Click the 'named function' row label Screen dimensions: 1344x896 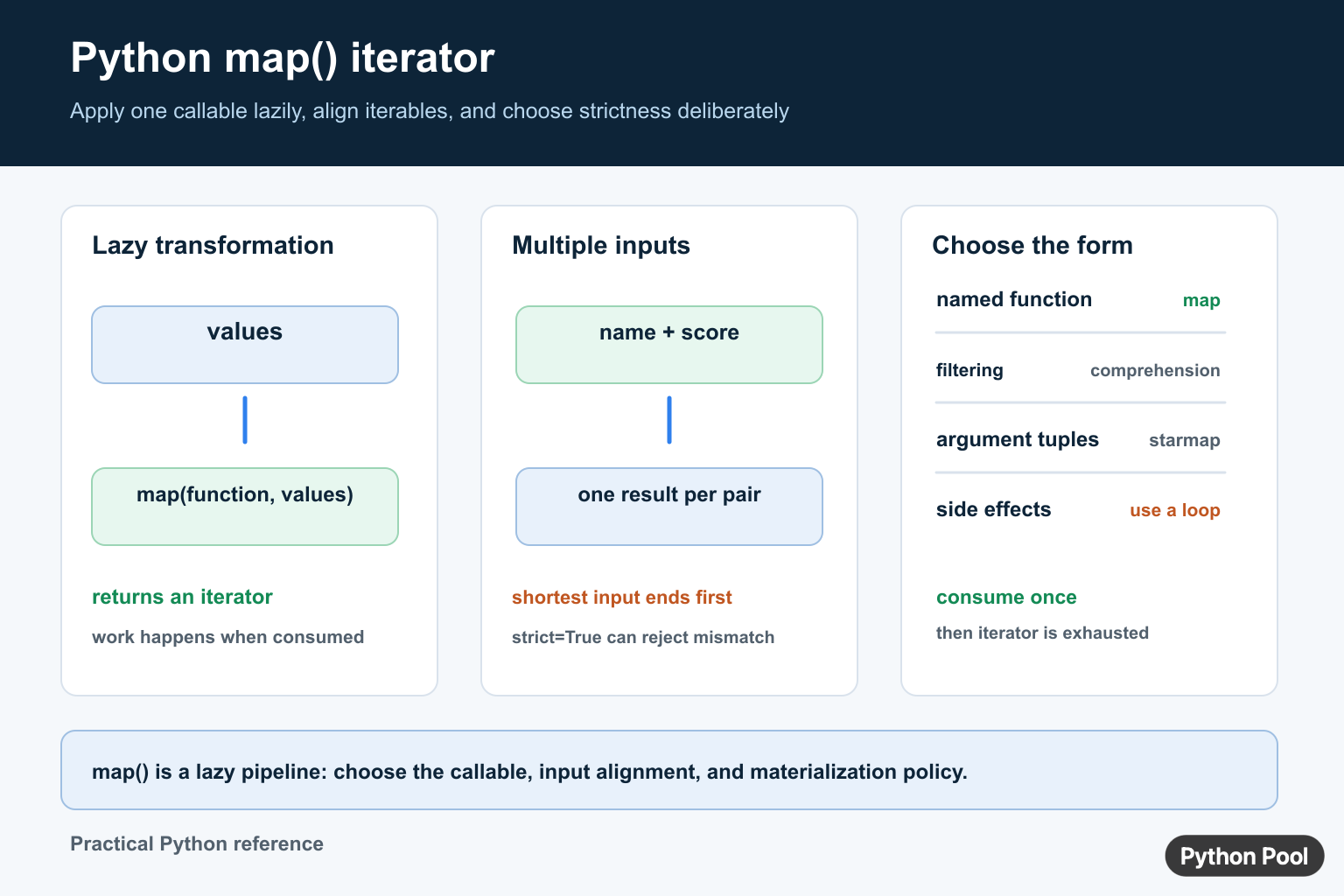coord(1014,299)
